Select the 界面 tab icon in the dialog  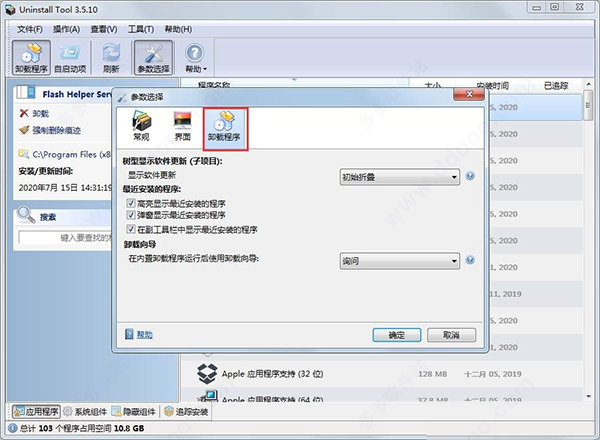(183, 126)
